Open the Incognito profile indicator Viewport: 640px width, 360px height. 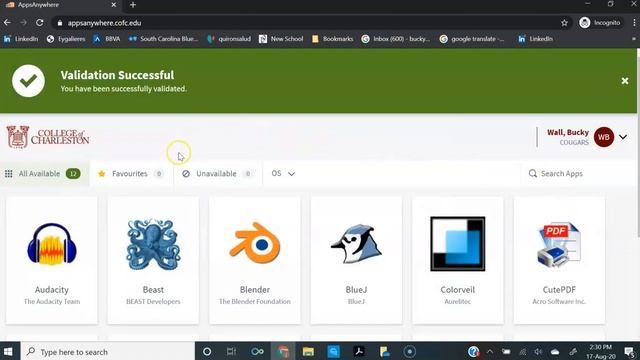tap(600, 23)
